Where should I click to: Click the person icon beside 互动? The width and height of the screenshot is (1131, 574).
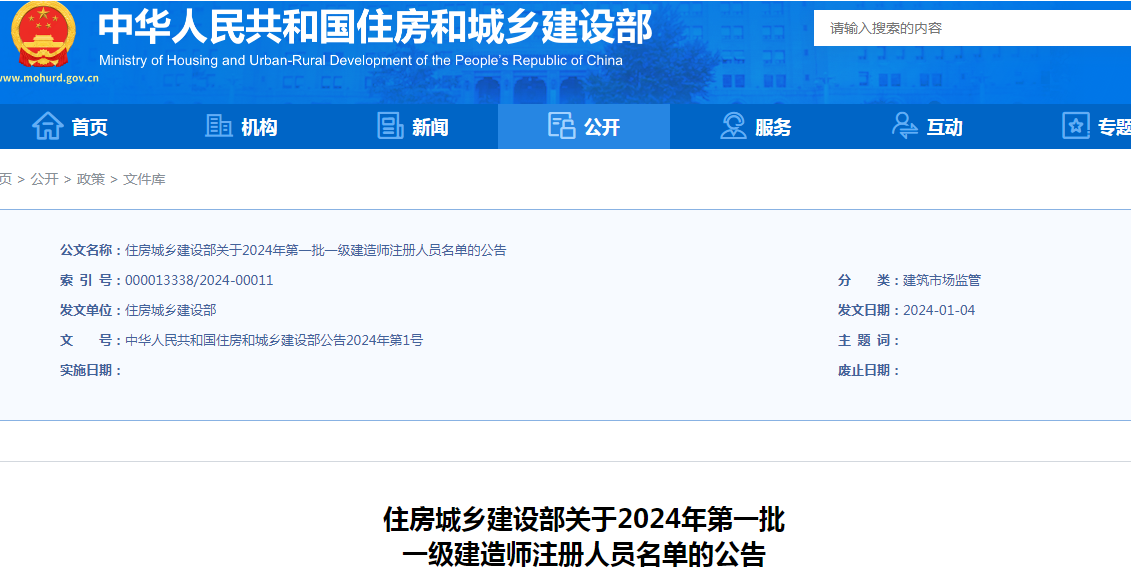905,125
